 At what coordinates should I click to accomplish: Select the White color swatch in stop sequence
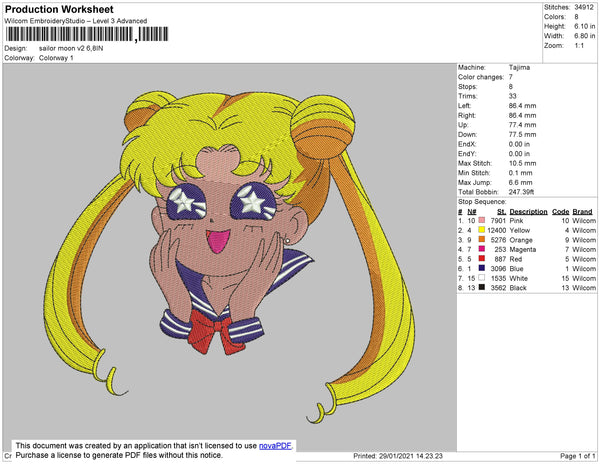[x=482, y=278]
